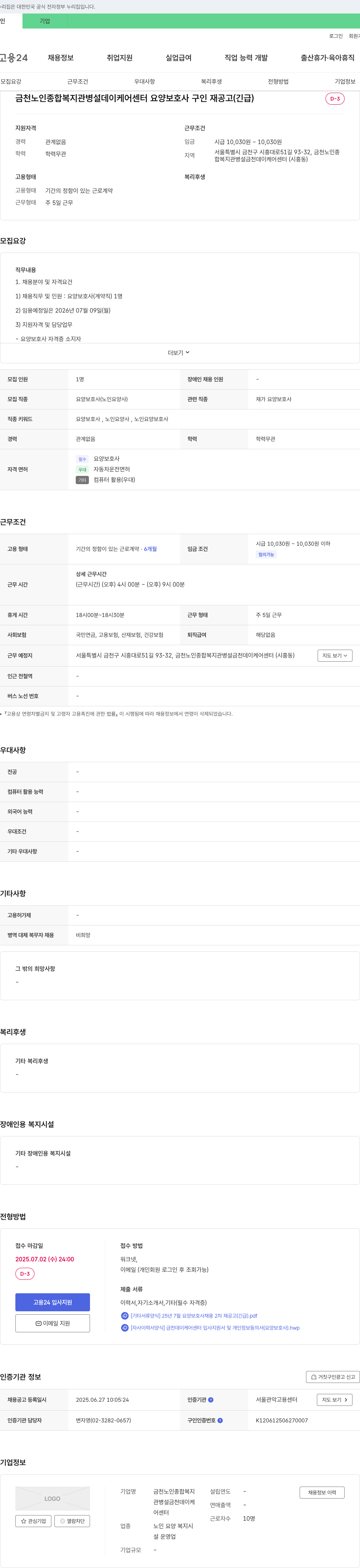This screenshot has width=360, height=1568.
Task: Jump to 우대사항 section tab
Action: pos(145,81)
